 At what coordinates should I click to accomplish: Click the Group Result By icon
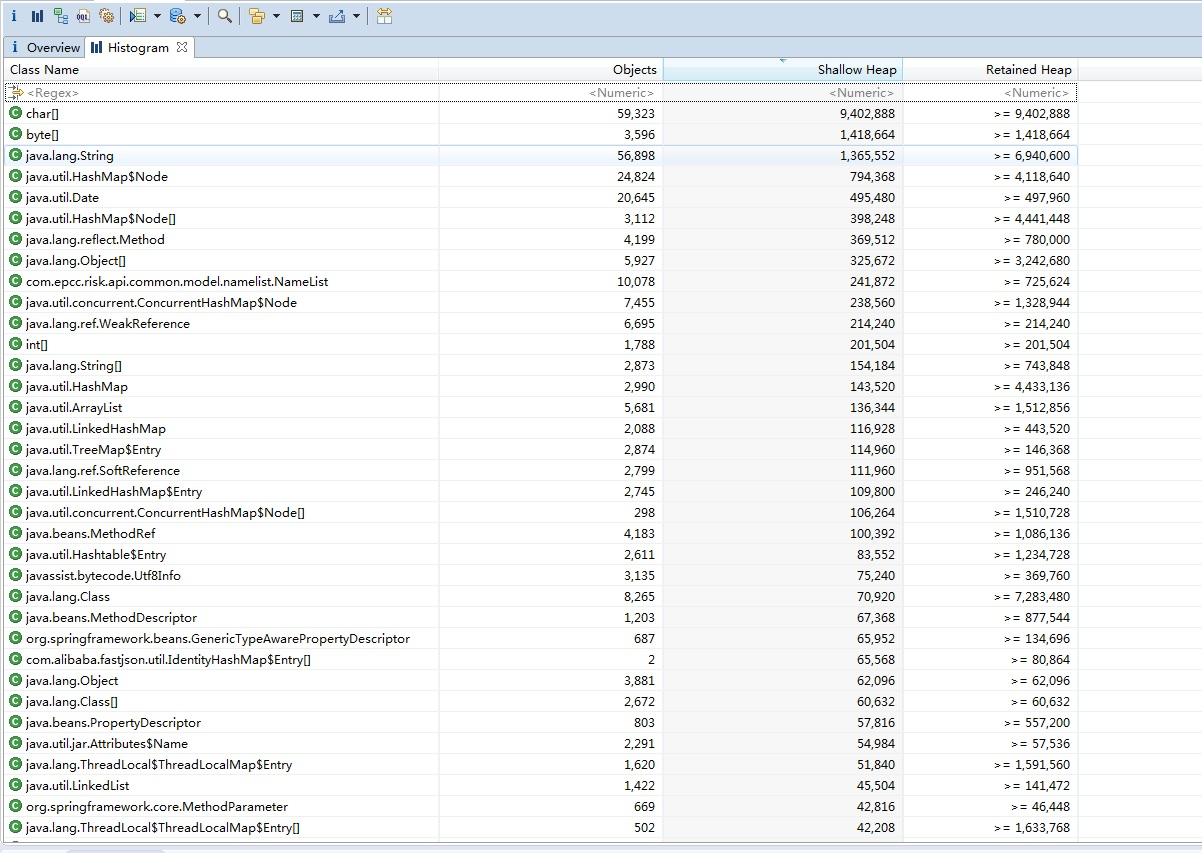[257, 16]
